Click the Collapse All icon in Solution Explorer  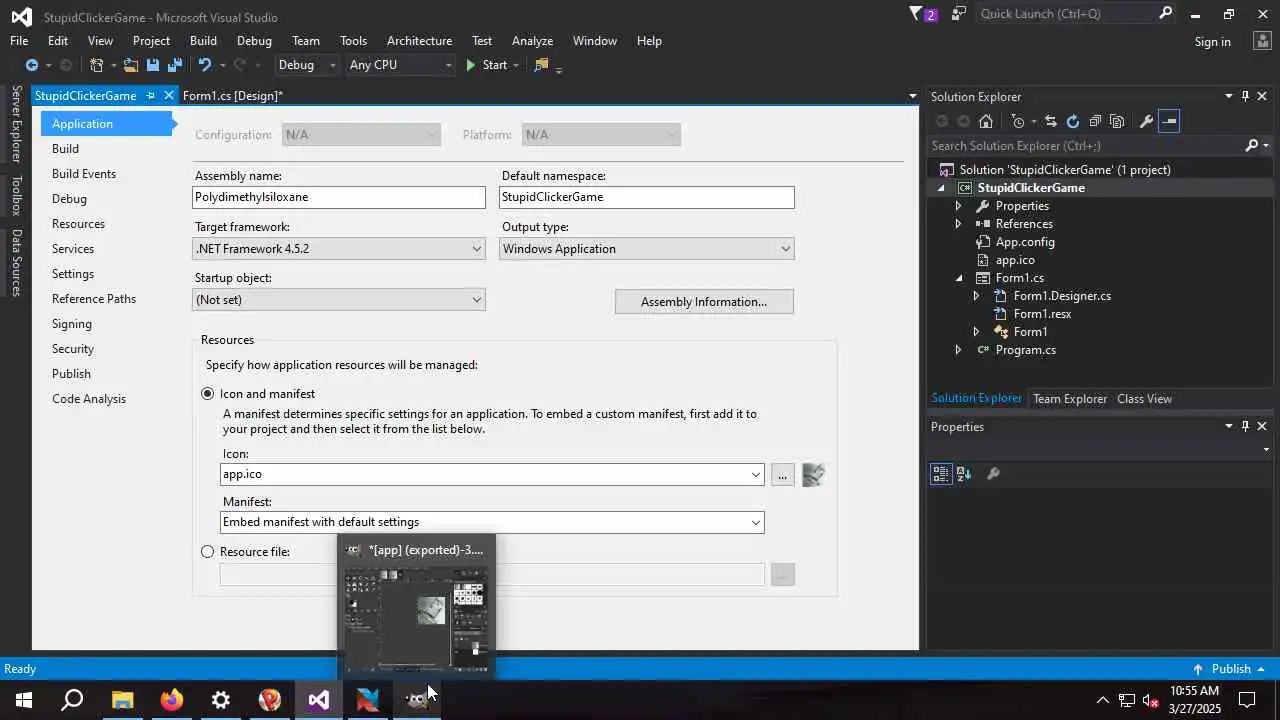click(1095, 121)
